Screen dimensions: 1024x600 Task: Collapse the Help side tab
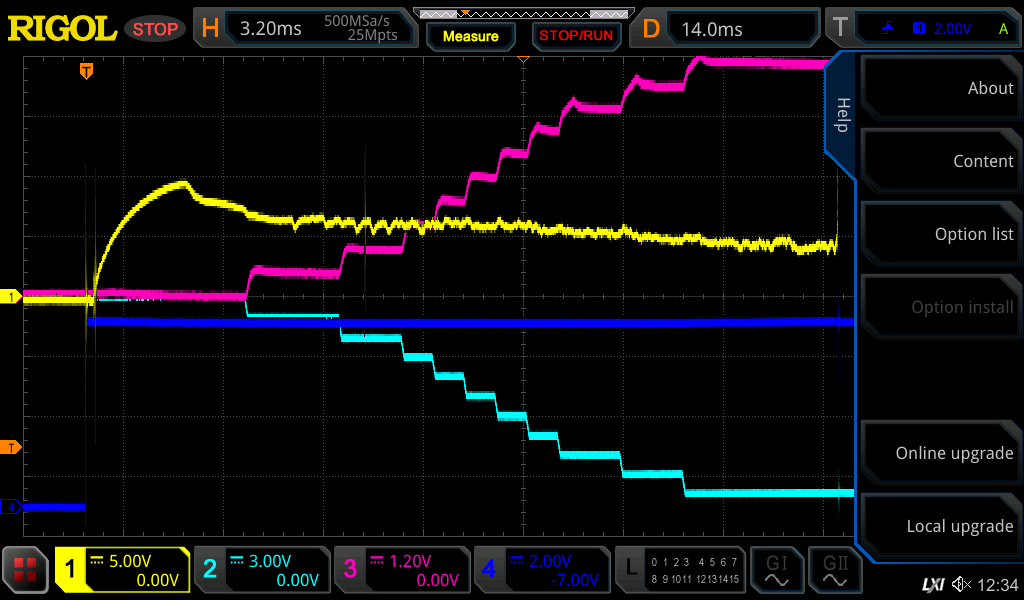point(841,115)
